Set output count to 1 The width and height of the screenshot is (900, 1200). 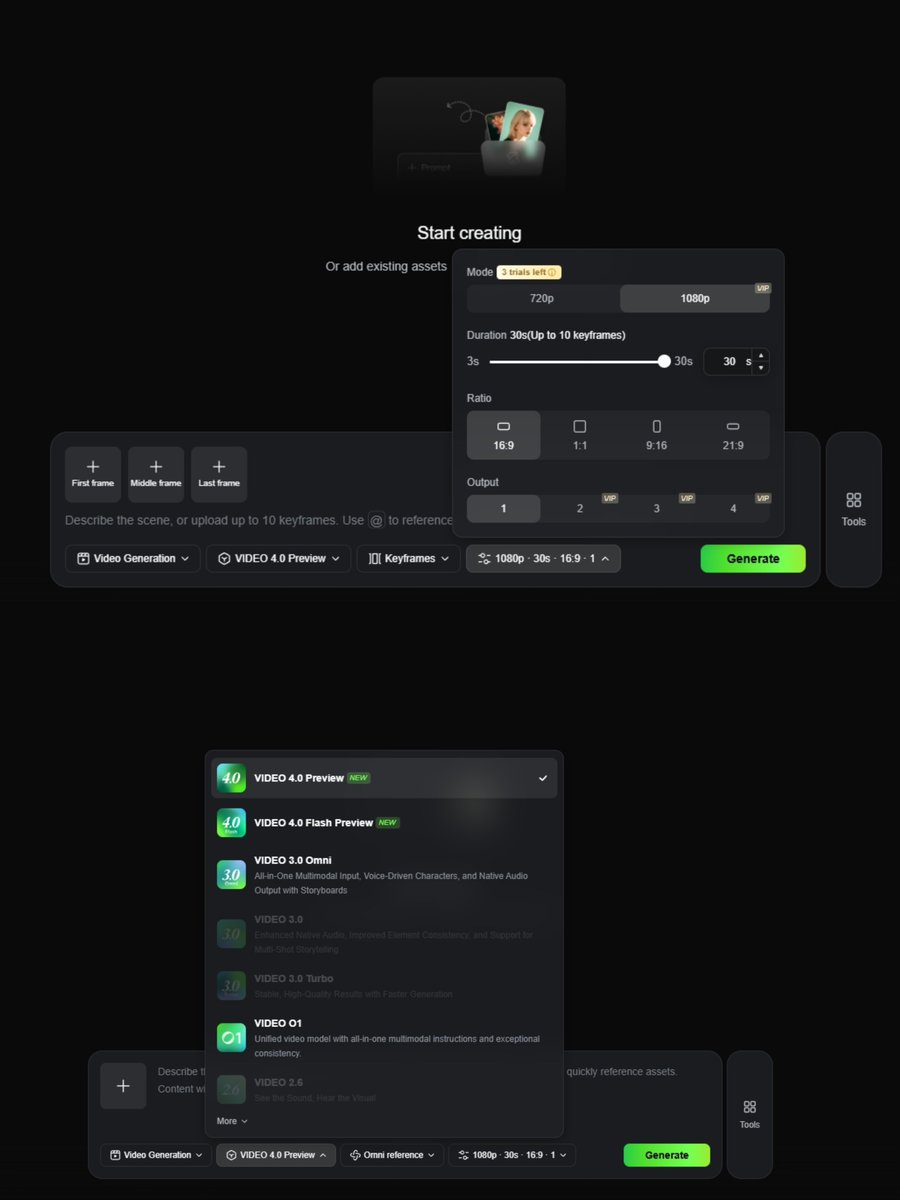504,509
